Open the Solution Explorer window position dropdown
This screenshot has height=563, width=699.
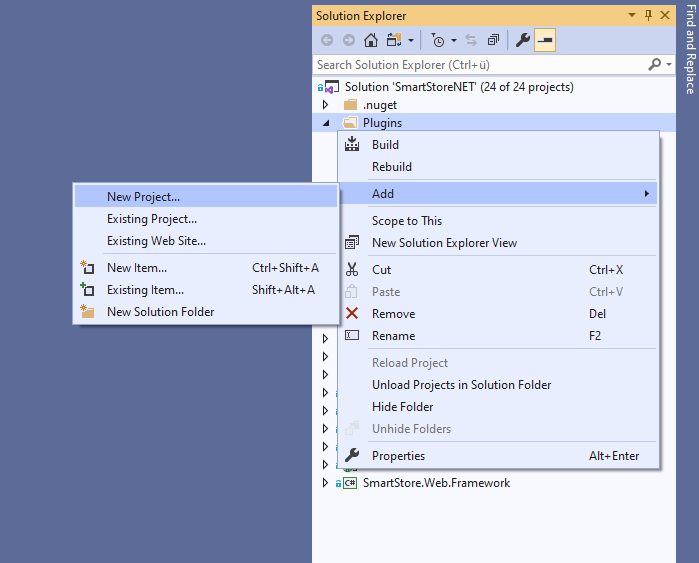coord(633,15)
